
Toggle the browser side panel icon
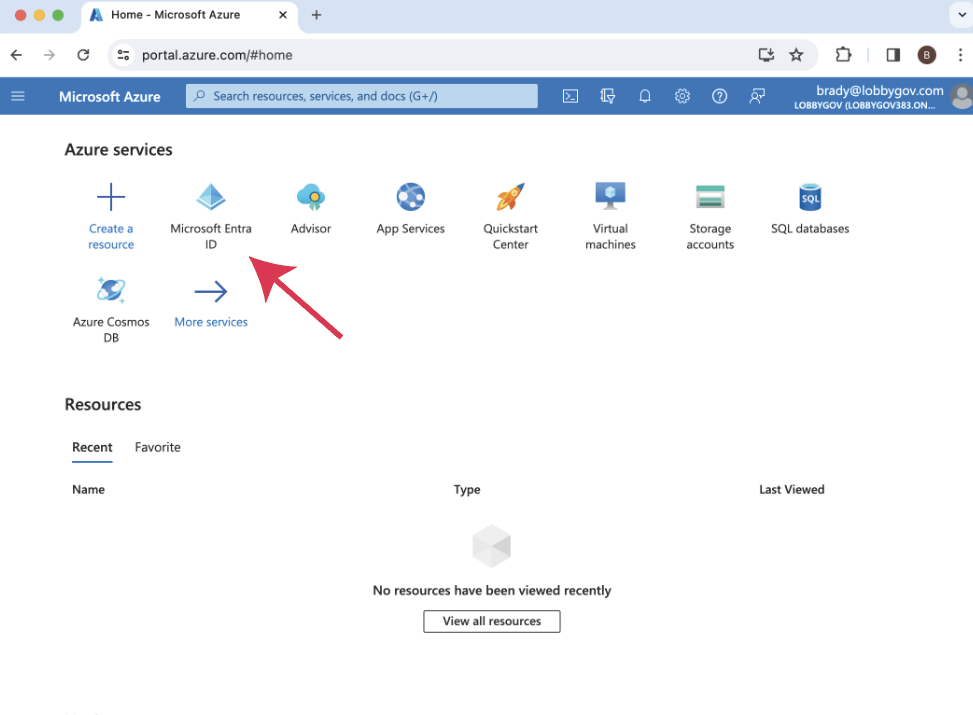tap(893, 55)
